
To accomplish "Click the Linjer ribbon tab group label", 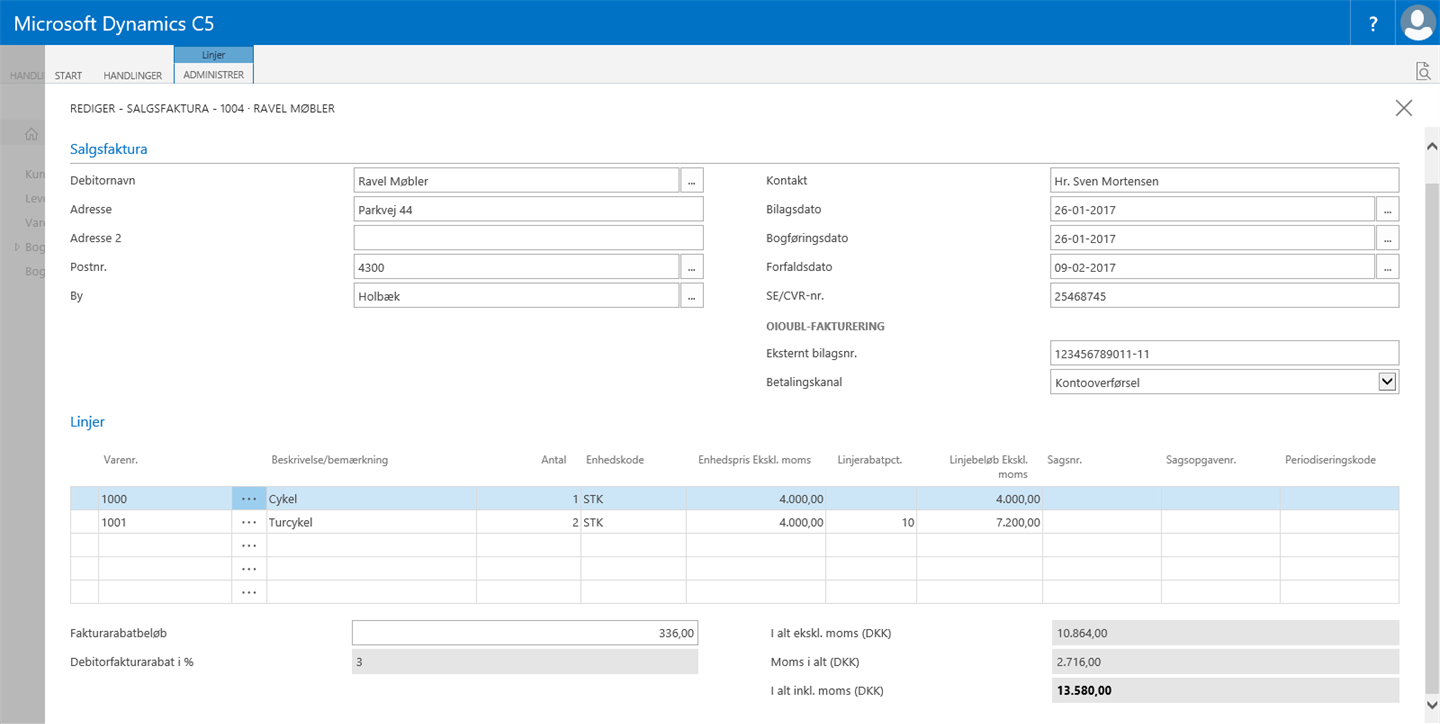I will [214, 55].
